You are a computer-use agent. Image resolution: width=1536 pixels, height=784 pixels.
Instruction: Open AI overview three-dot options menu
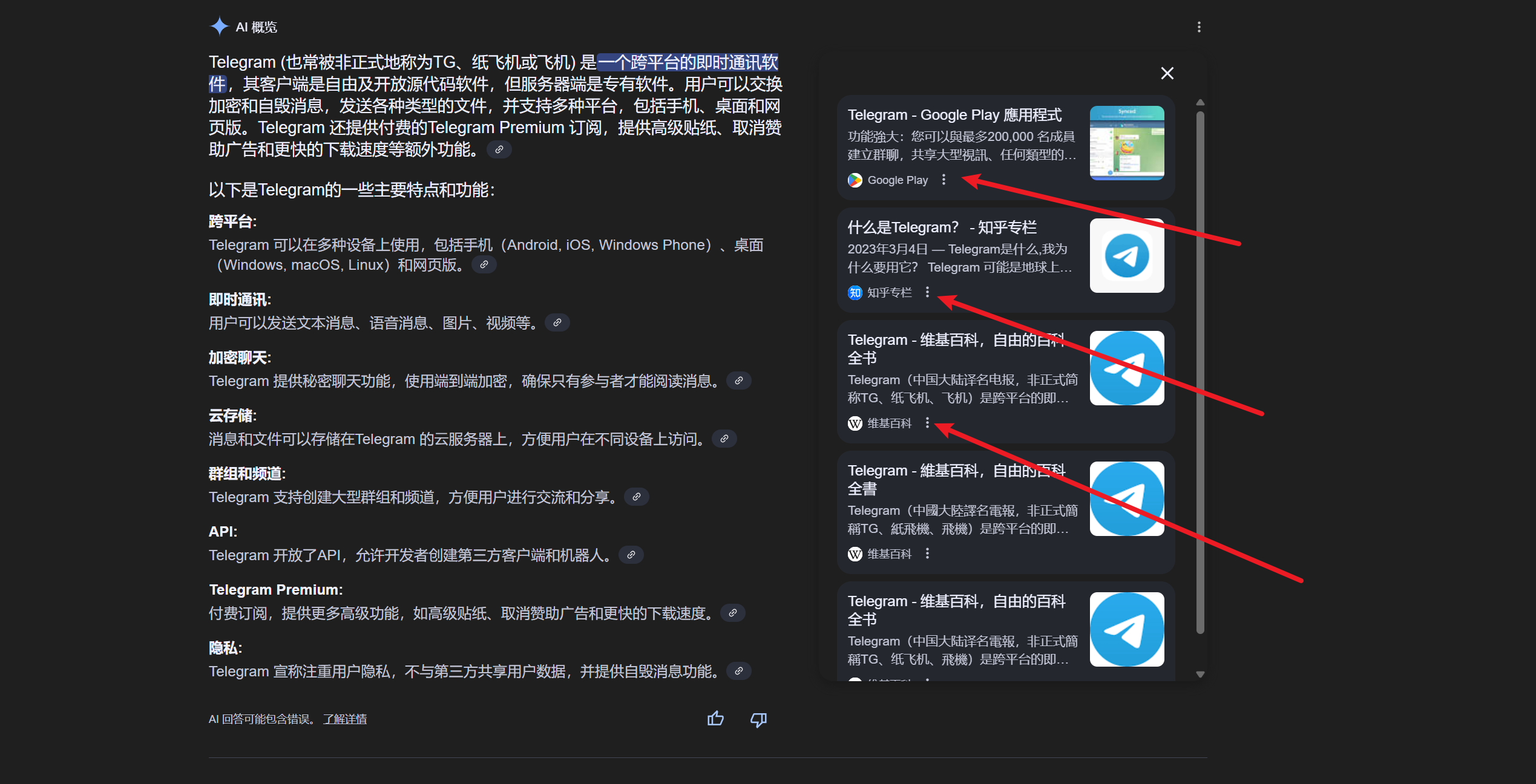point(1199,27)
